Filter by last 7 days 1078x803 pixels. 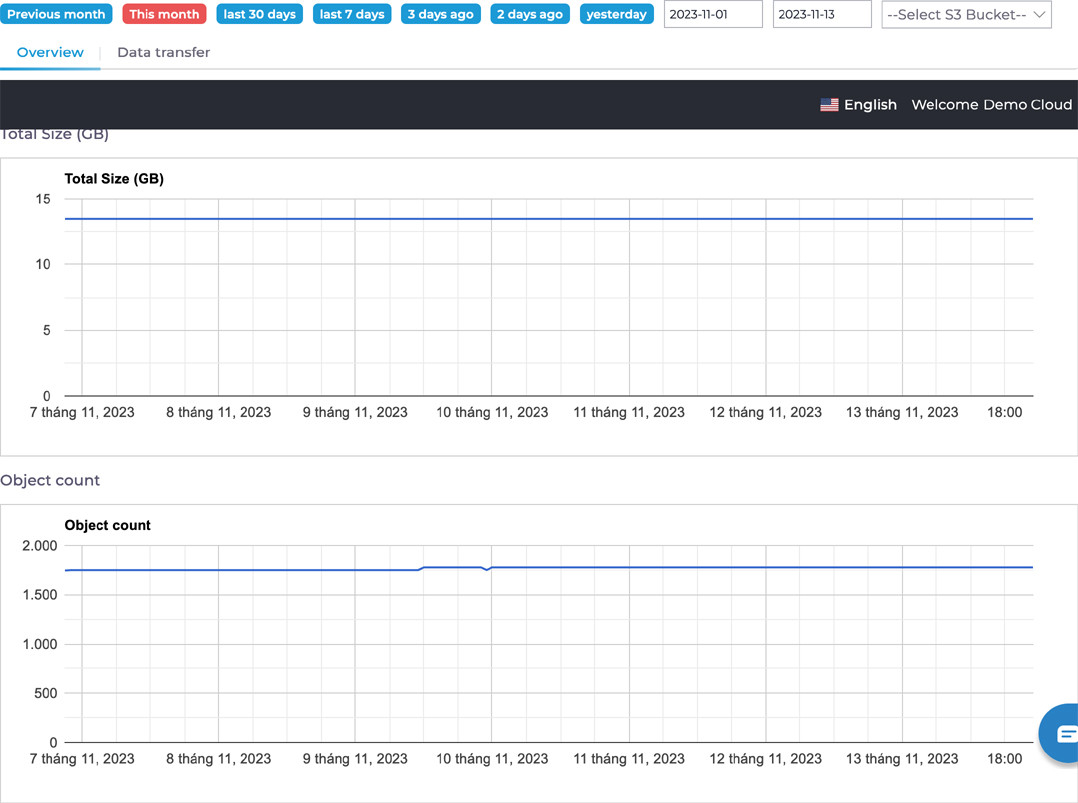click(x=352, y=15)
